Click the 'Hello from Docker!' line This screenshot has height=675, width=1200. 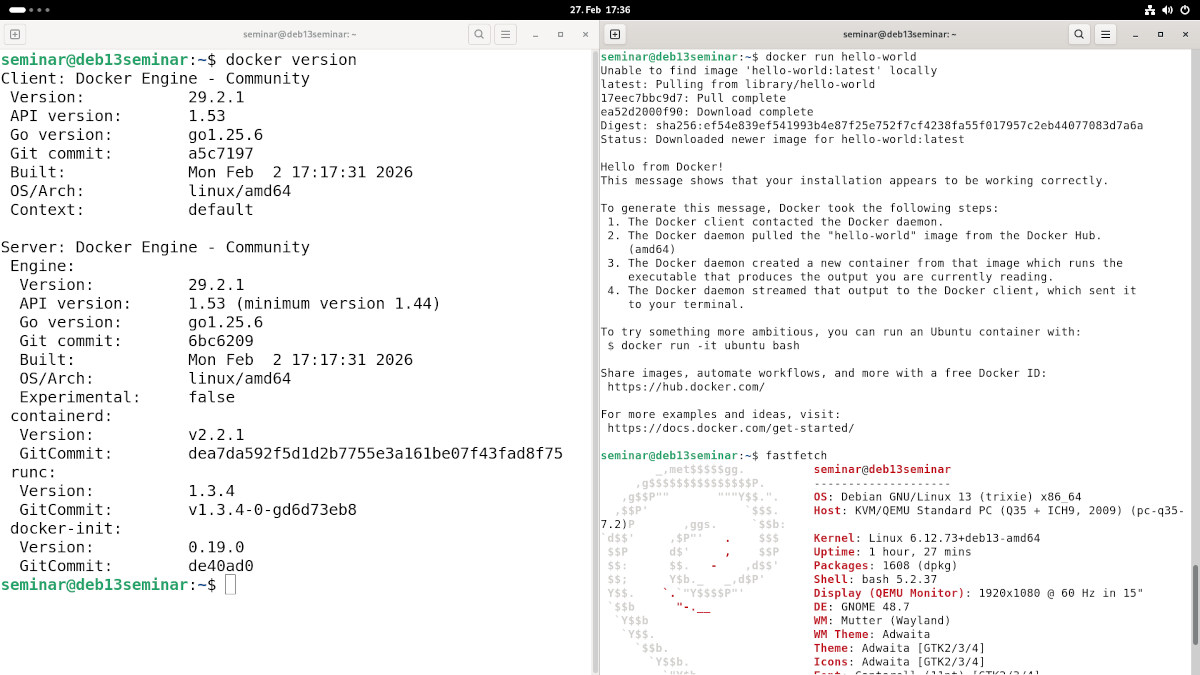[662, 167]
